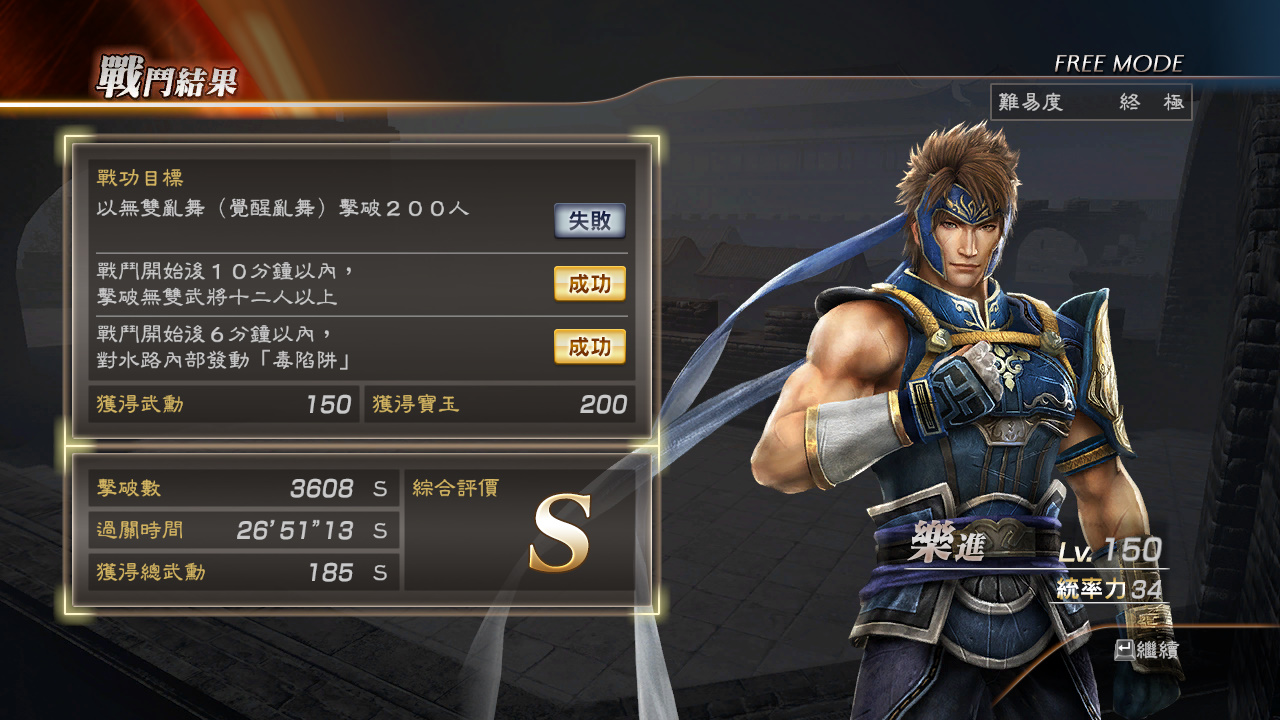
Task: Click the 擊破數 3608 row
Action: coord(243,489)
